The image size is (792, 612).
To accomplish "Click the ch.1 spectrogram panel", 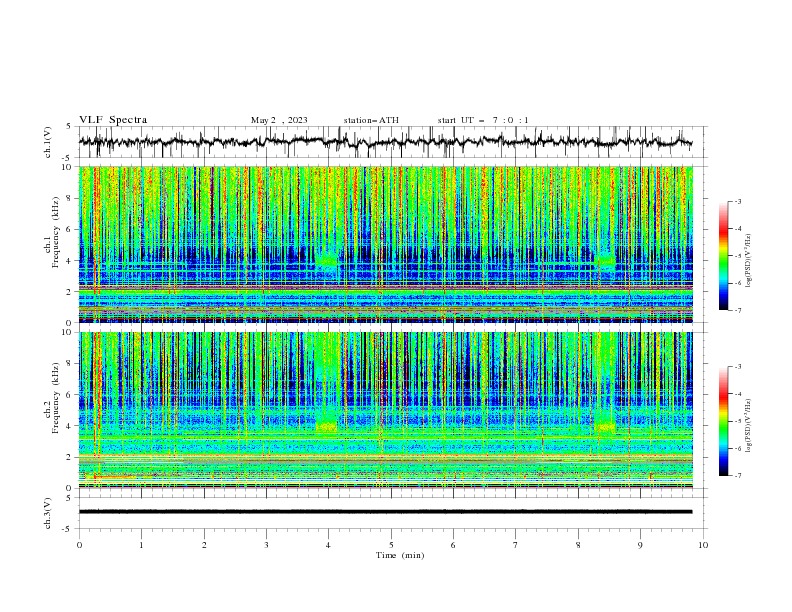I will click(386, 244).
